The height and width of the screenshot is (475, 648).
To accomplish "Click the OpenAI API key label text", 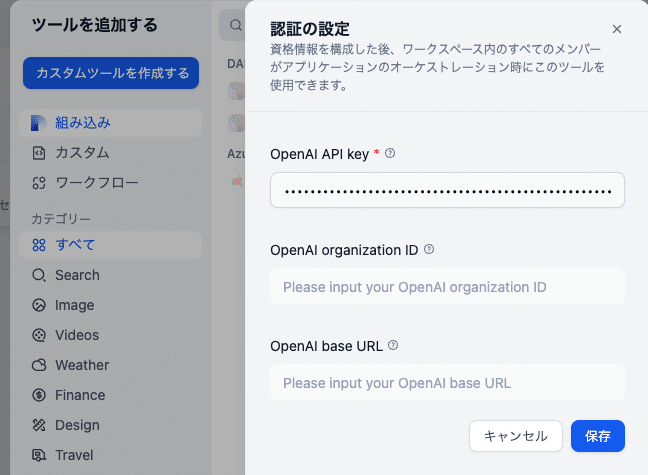I will pos(319,154).
